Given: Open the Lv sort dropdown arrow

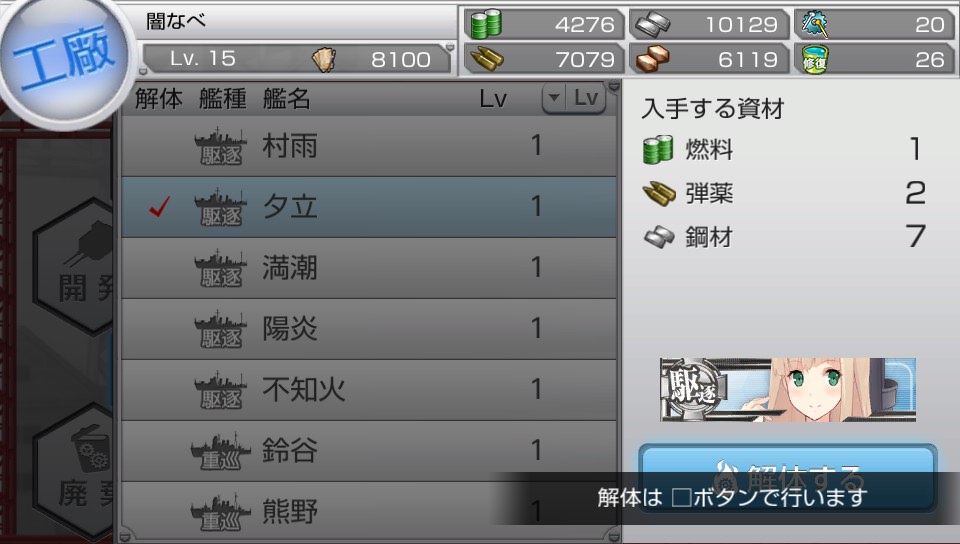Looking at the screenshot, I should point(554,97).
